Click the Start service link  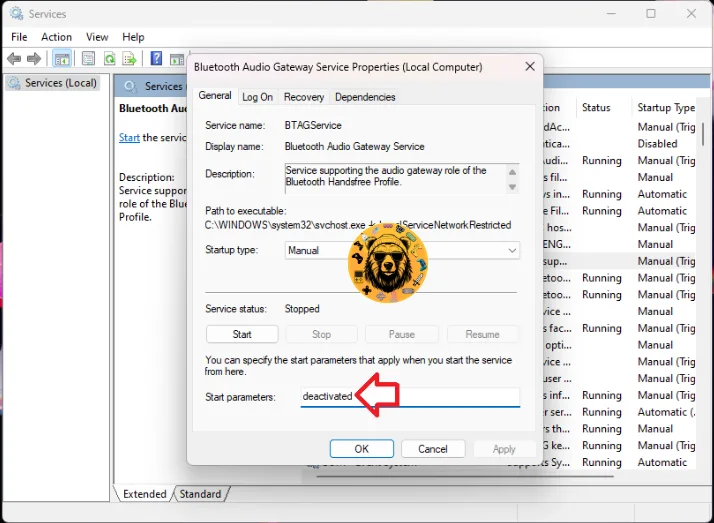[129, 138]
